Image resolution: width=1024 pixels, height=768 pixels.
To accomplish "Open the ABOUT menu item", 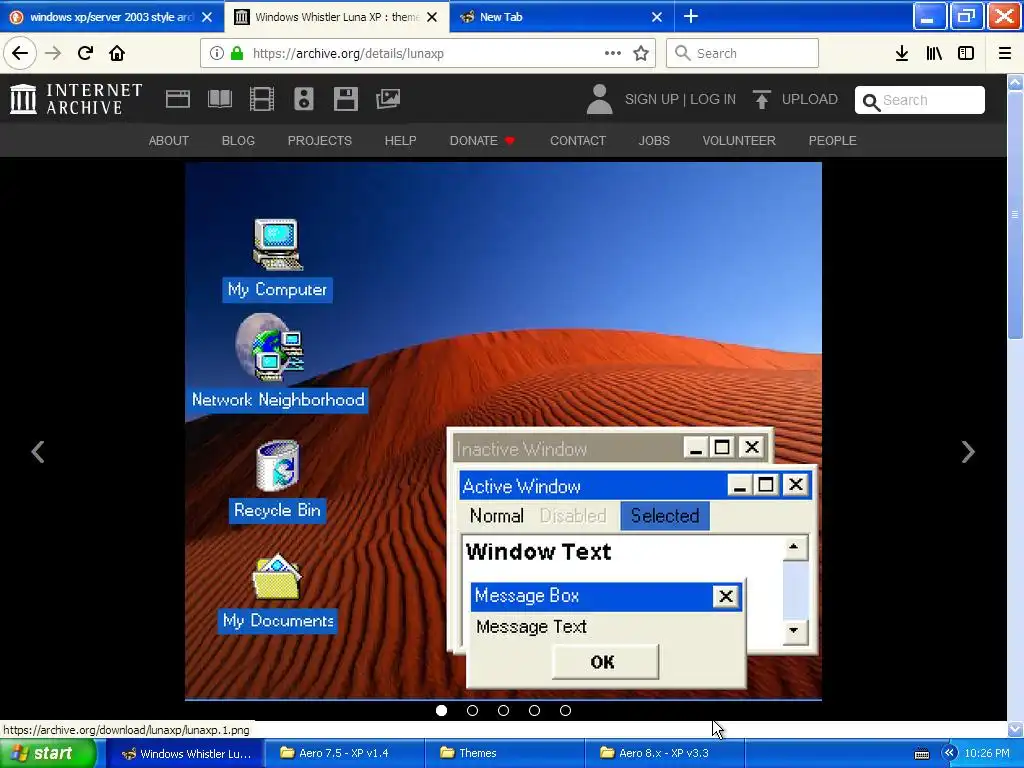I will coord(168,140).
